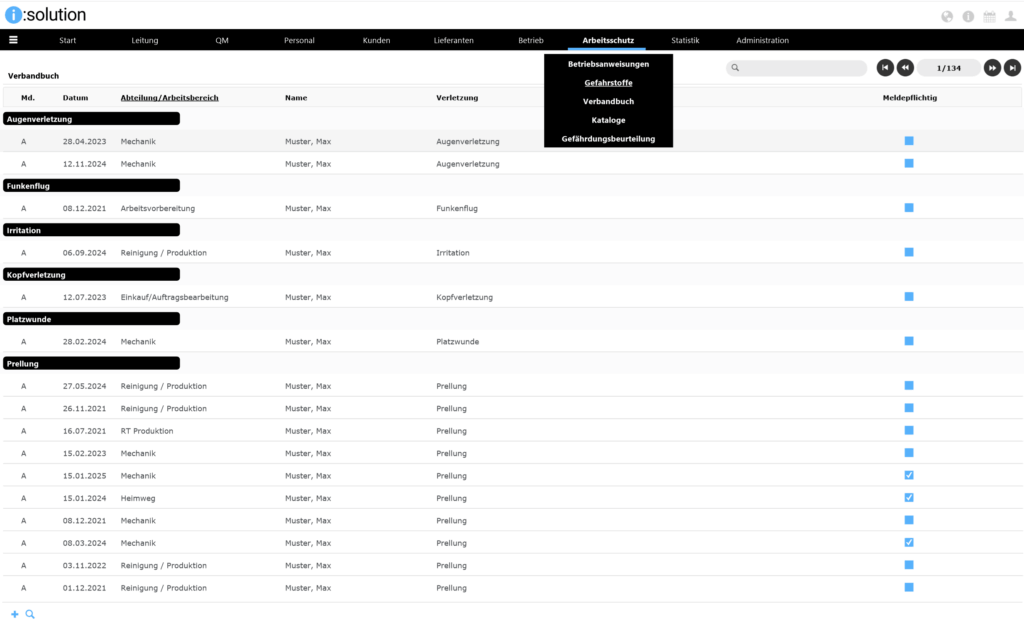Uncheck Meldepflichtig for 15.01.2025 Prellung entry

[x=909, y=475]
